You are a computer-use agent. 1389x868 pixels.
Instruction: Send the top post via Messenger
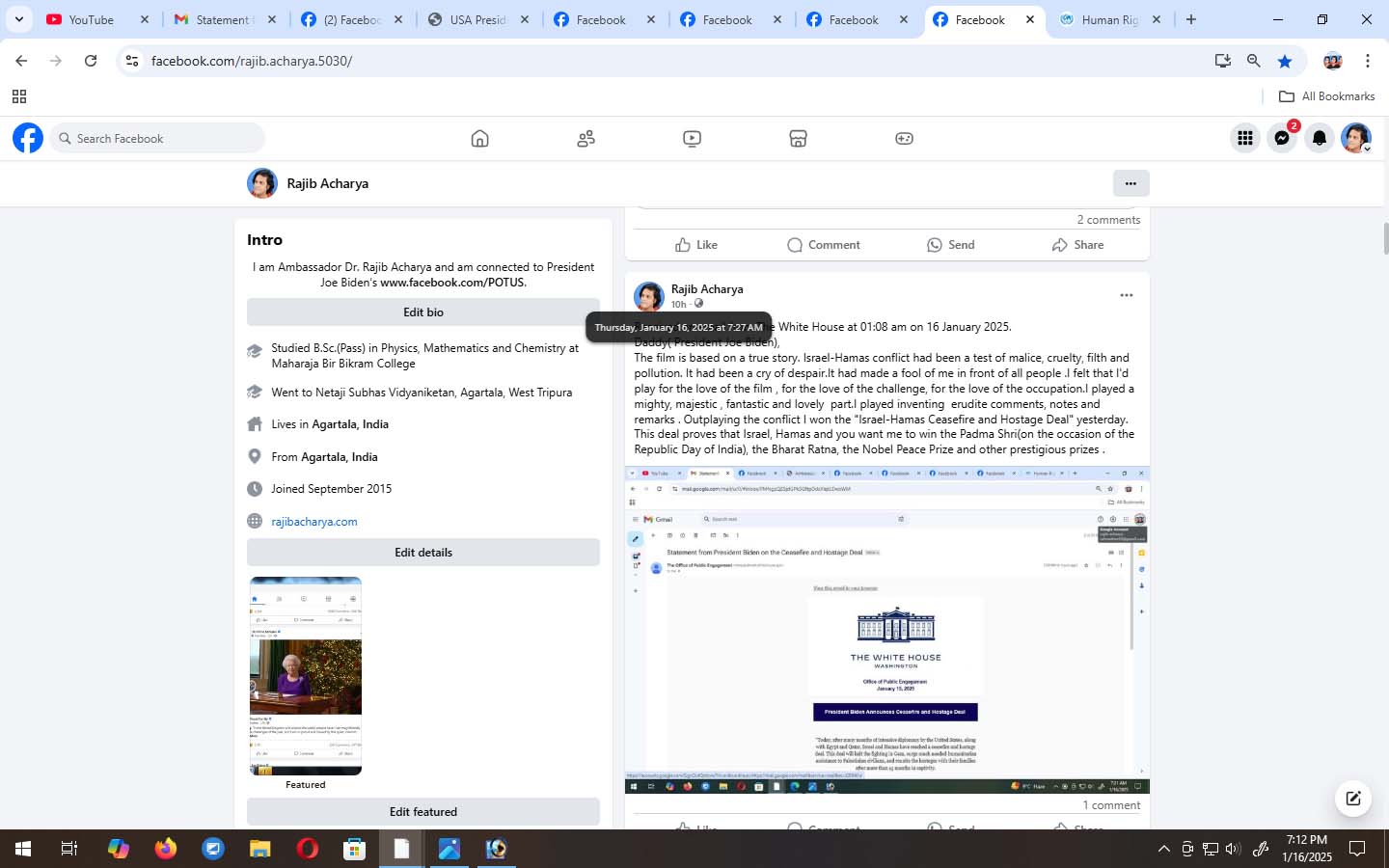[950, 245]
